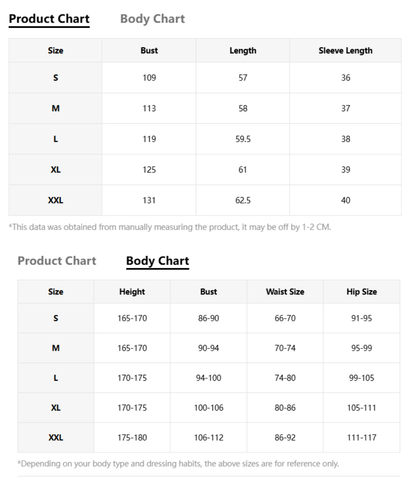Click height value 175-180 in body chart

132,438
